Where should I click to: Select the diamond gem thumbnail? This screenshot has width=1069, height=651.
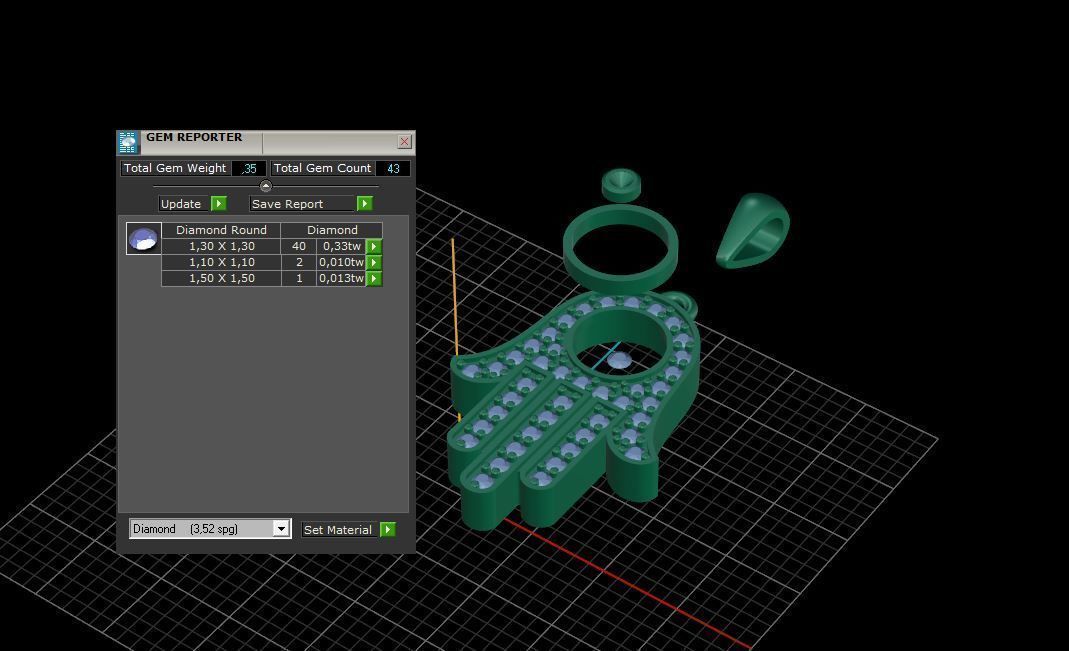pyautogui.click(x=143, y=239)
